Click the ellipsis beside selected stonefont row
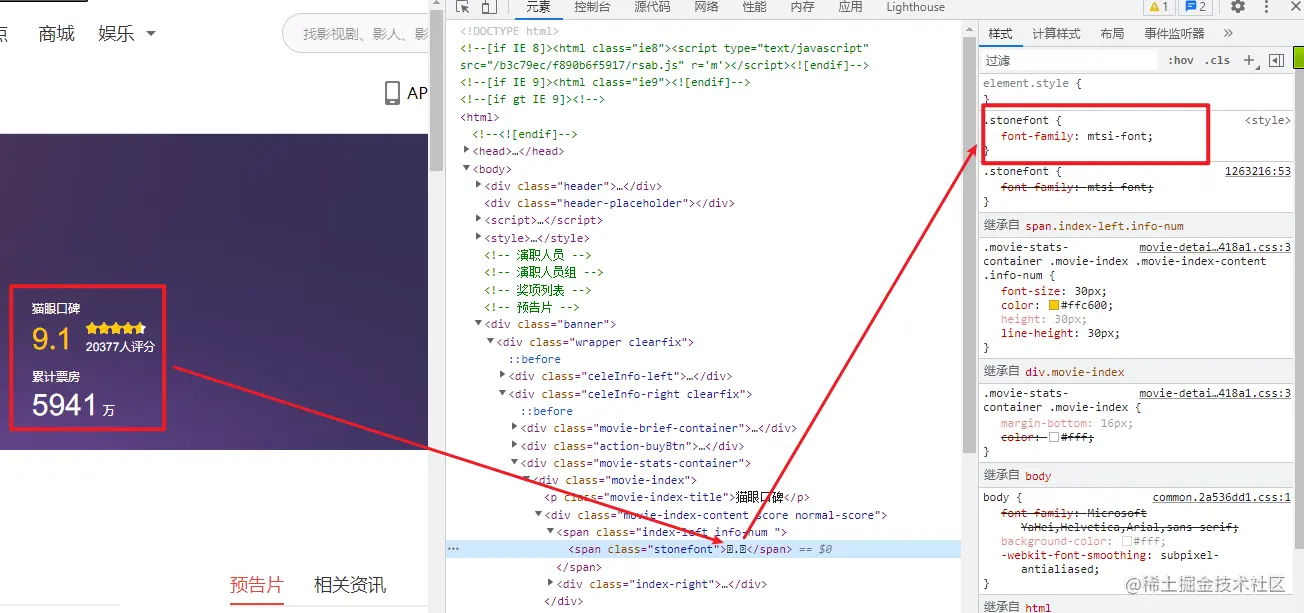The image size is (1304, 613). click(453, 549)
